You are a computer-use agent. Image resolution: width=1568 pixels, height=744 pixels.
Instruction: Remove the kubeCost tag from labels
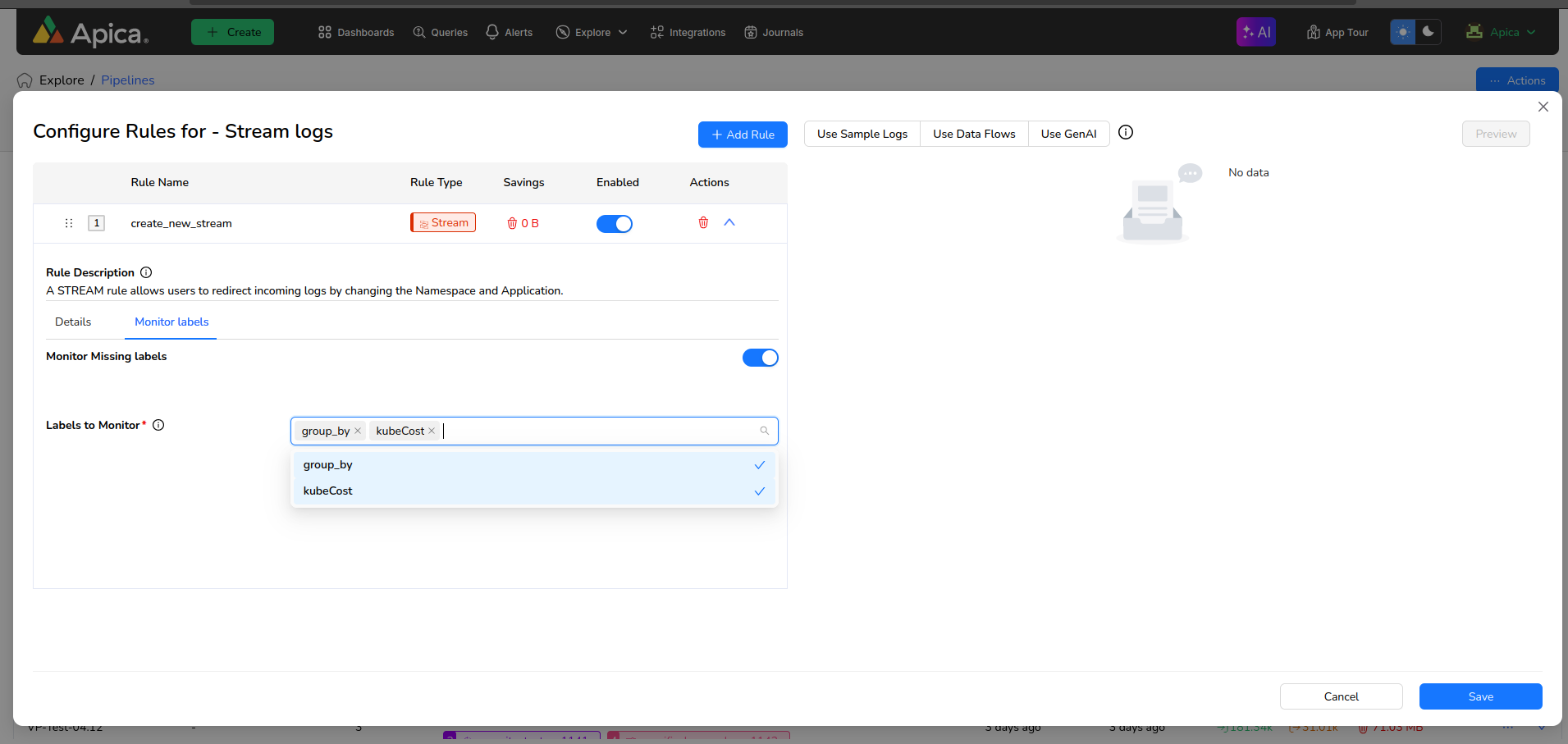[x=432, y=431]
